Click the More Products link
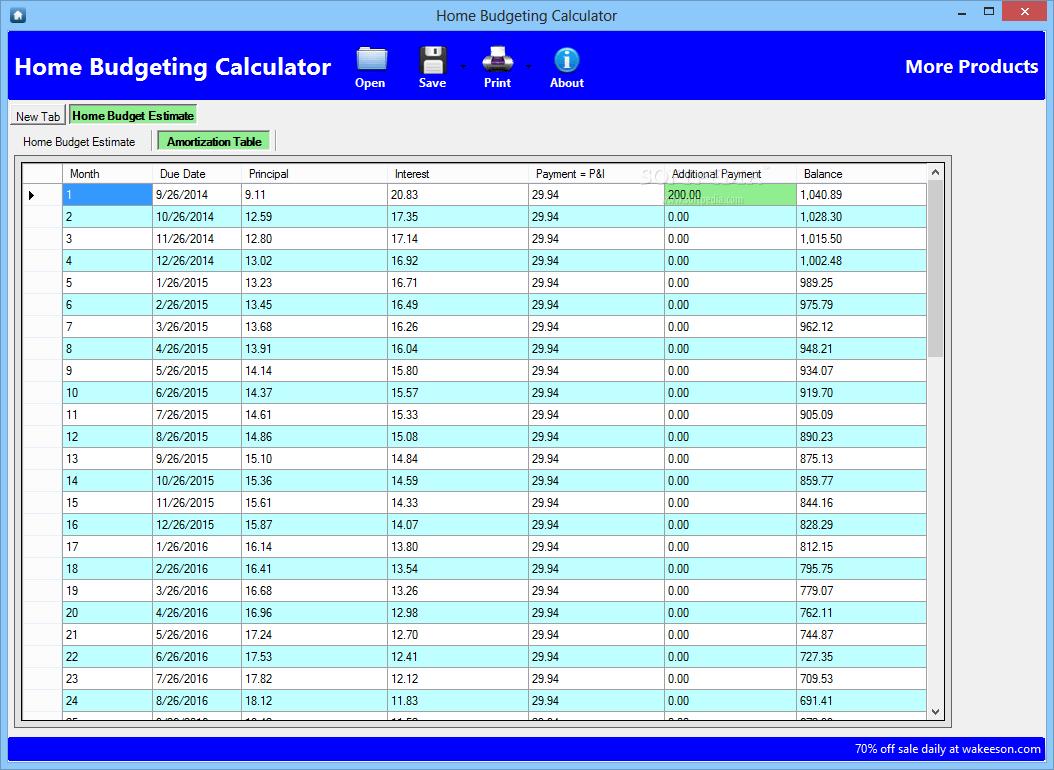 [x=971, y=66]
